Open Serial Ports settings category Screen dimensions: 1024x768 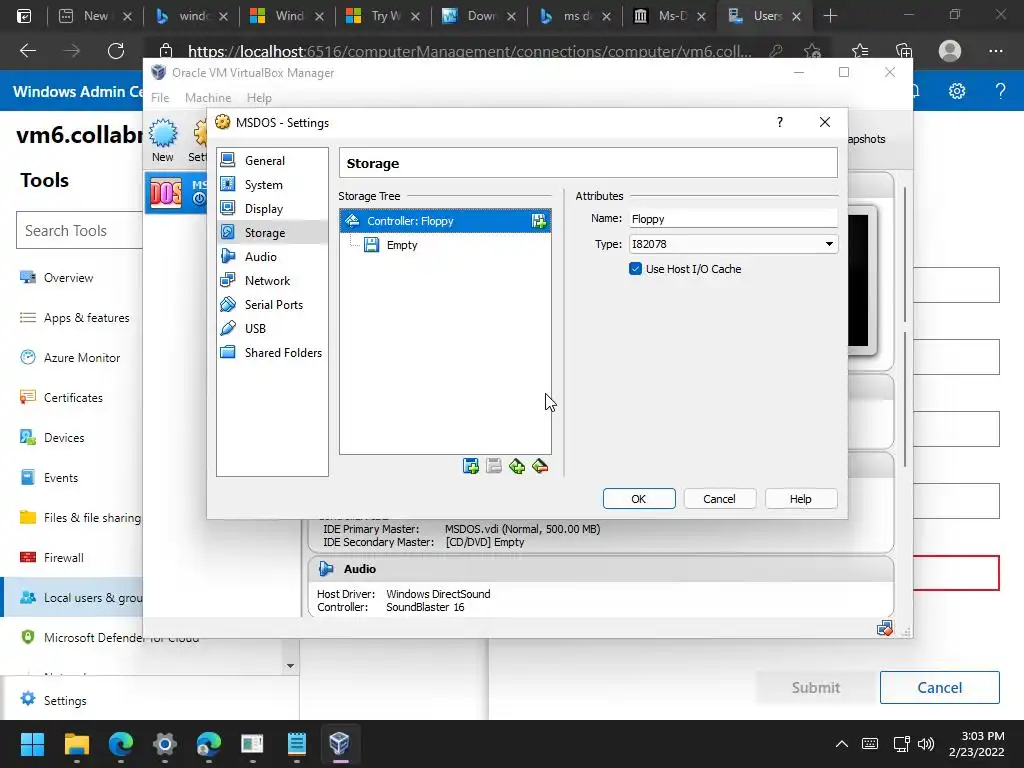click(272, 304)
